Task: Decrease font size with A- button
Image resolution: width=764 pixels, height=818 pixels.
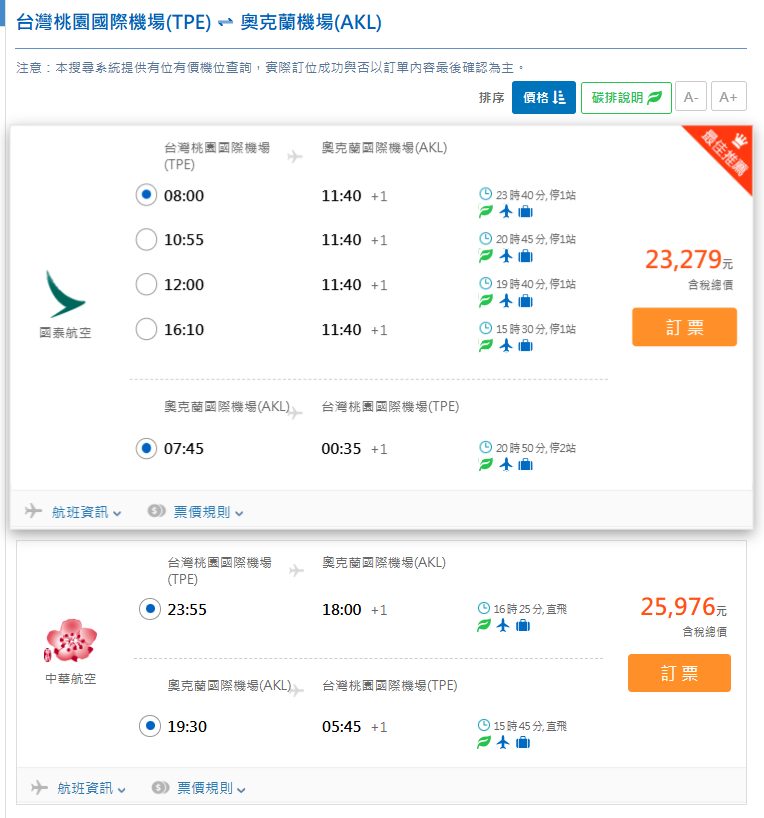Action: (691, 97)
